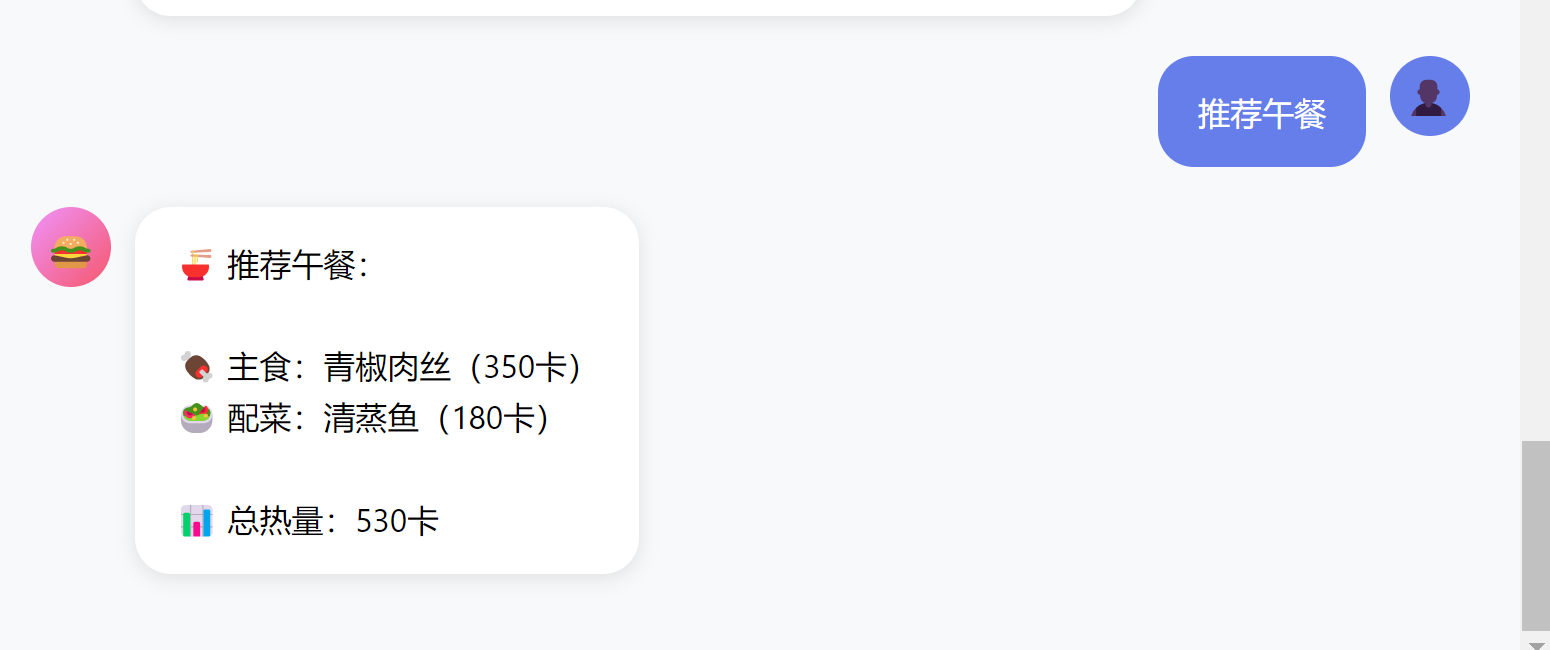The image size is (1550, 650).
Task: Click the 总热量 label text
Action: pos(275,521)
